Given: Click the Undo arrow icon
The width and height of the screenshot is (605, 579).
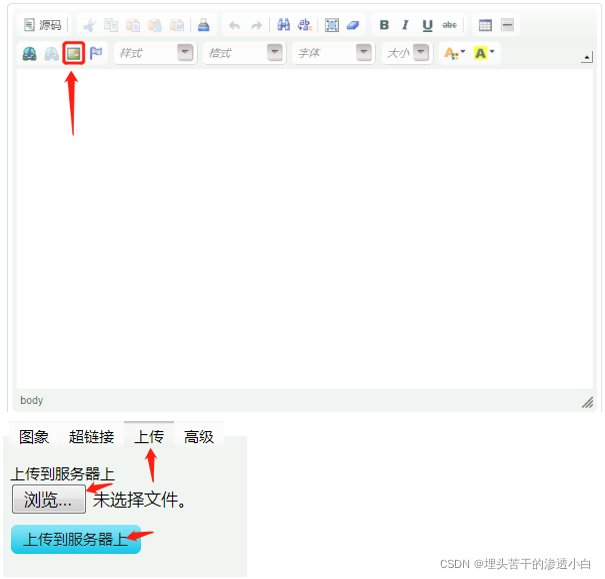Looking at the screenshot, I should (234, 25).
